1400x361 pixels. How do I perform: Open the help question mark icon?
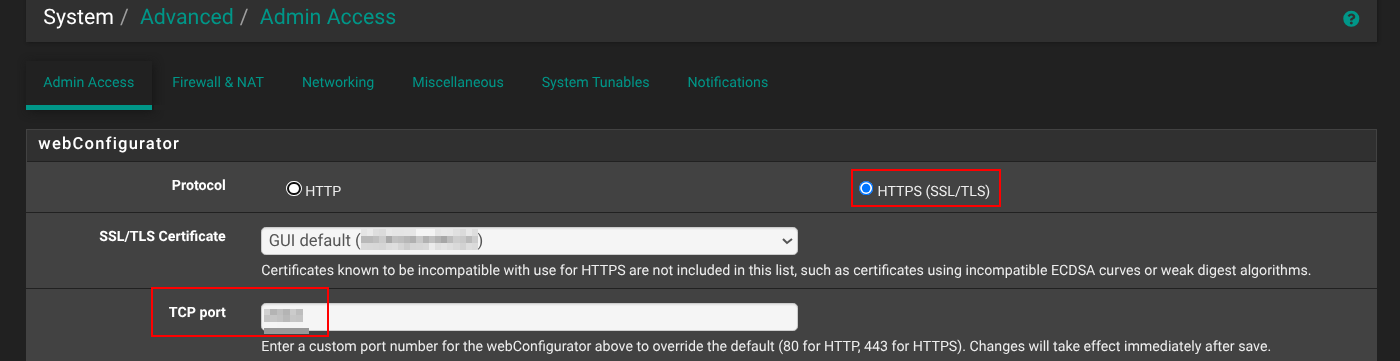1351,19
